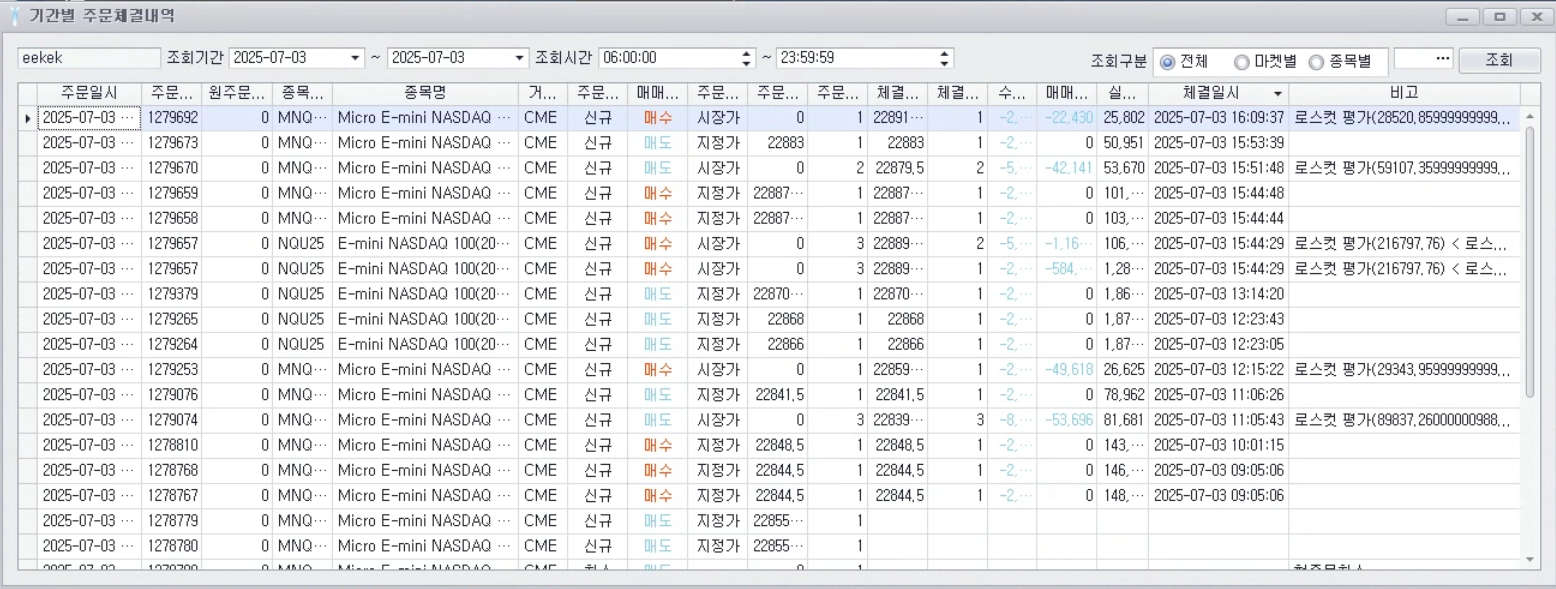Increase the 06:00:00 start time with up arrow
This screenshot has height=589, width=1556.
746,53
